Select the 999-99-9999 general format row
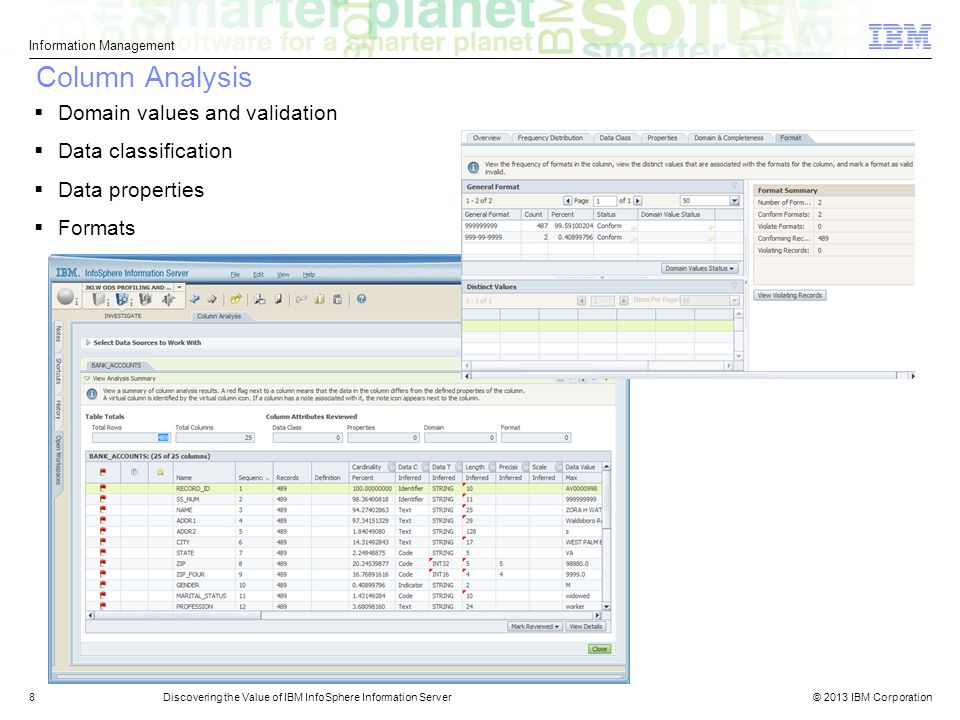Image resolution: width=960 pixels, height=720 pixels. pyautogui.click(x=602, y=238)
